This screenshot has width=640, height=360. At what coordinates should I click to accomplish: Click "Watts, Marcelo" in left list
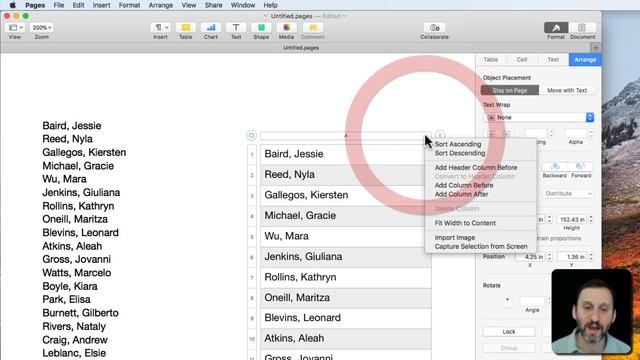pos(77,273)
